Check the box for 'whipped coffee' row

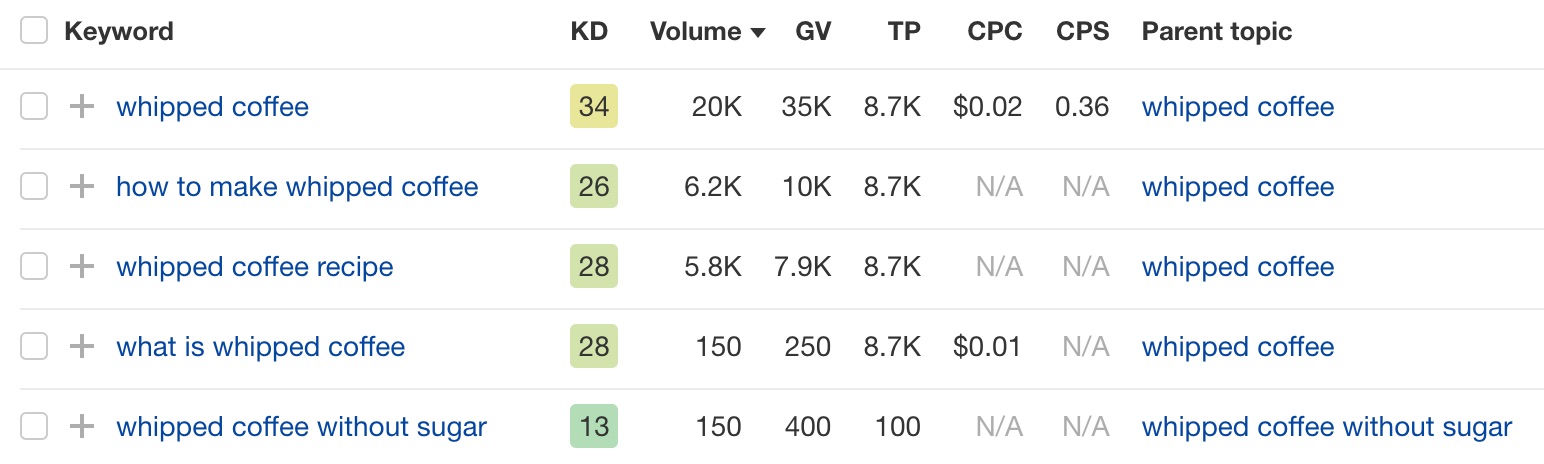coord(34,107)
